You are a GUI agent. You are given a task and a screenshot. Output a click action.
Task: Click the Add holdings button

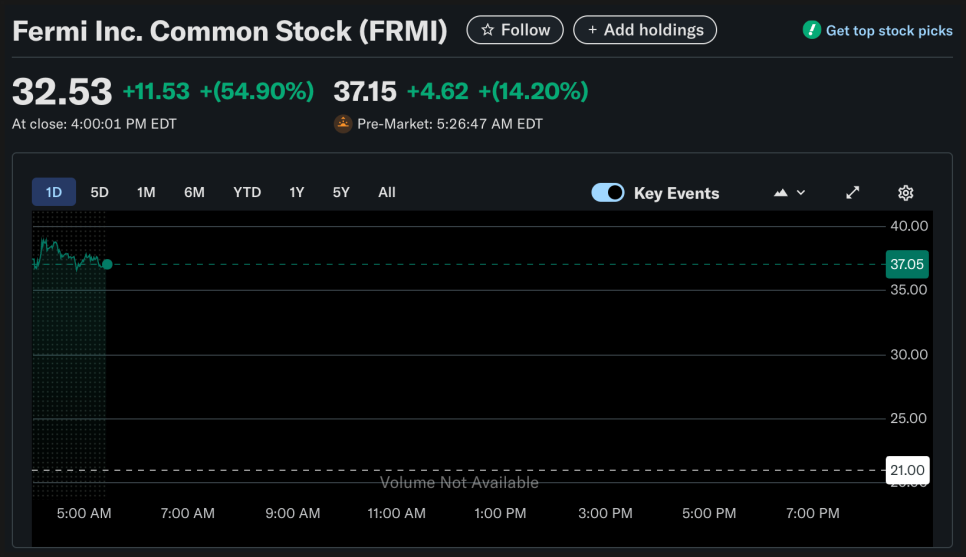(645, 30)
